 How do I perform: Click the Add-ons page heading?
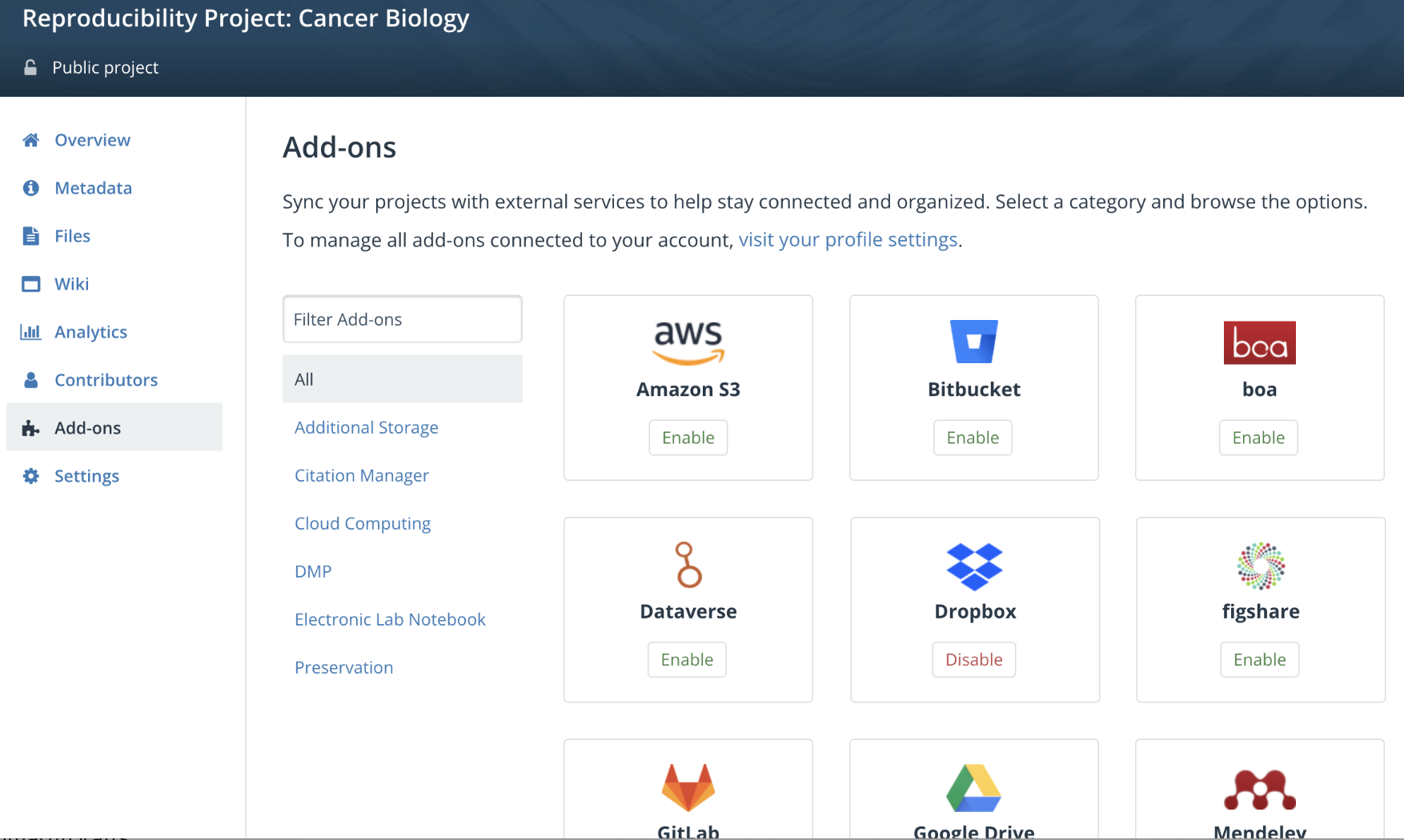tap(339, 147)
